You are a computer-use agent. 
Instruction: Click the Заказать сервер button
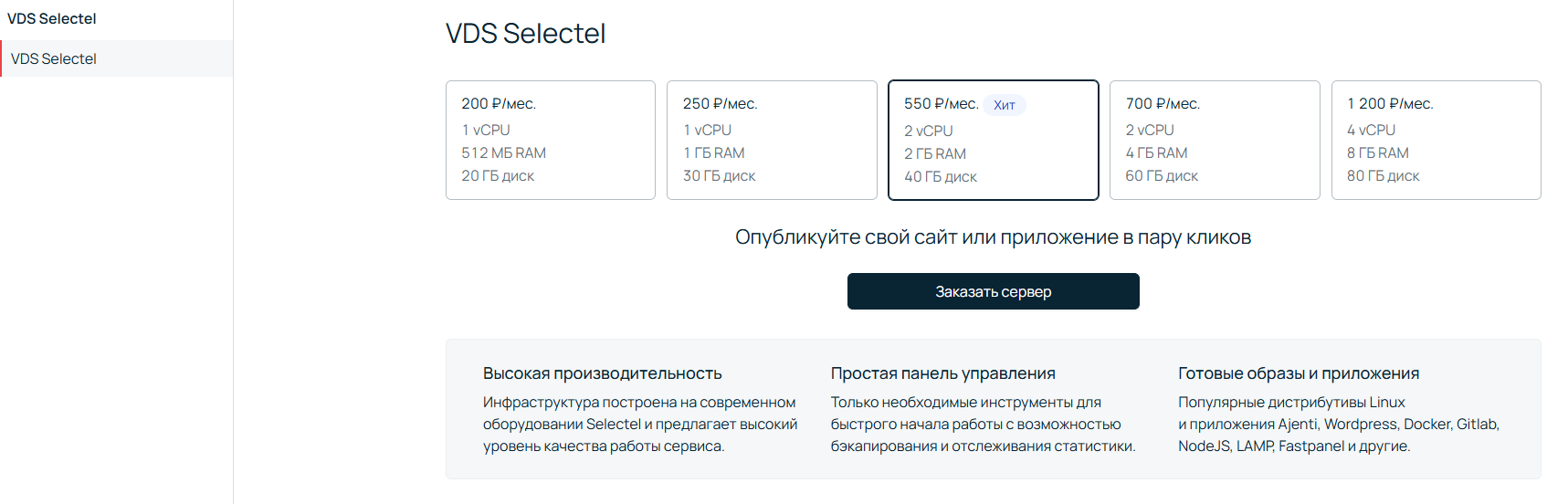[993, 291]
